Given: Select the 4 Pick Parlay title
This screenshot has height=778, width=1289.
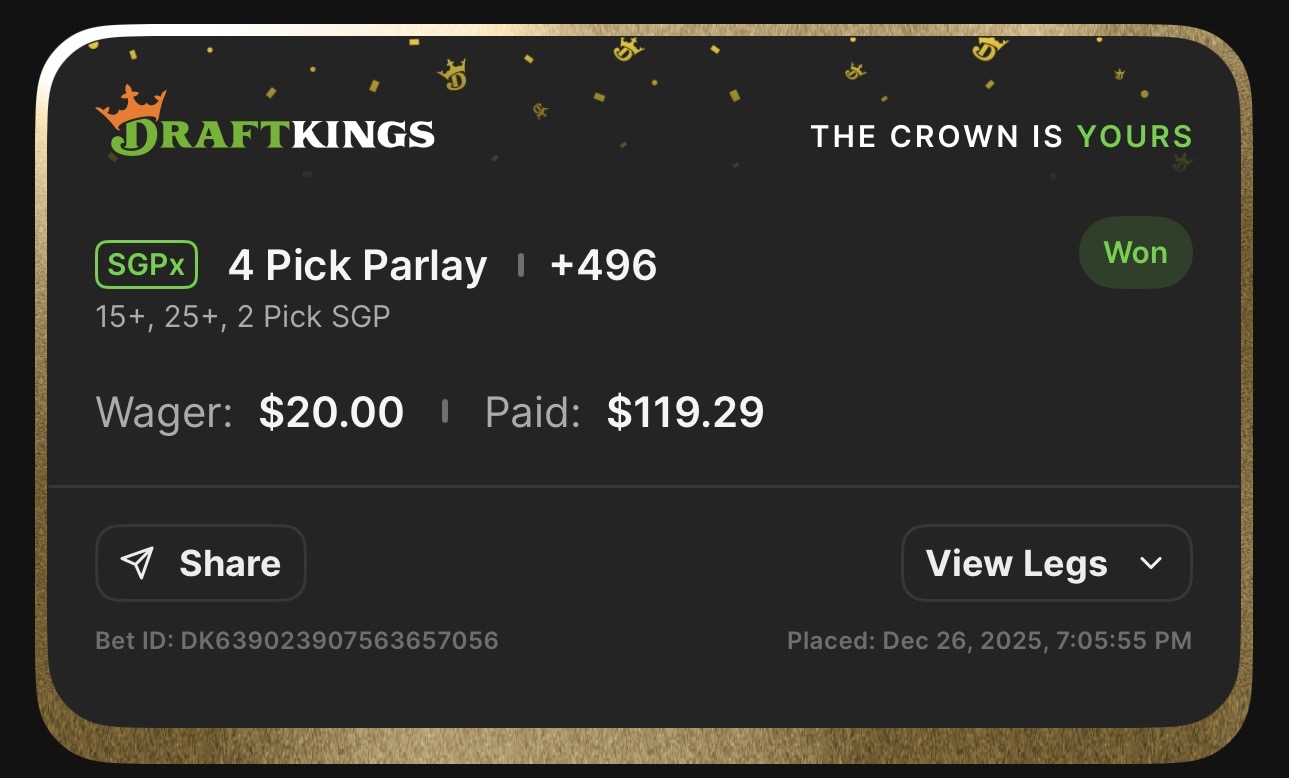Looking at the screenshot, I should coord(357,265).
